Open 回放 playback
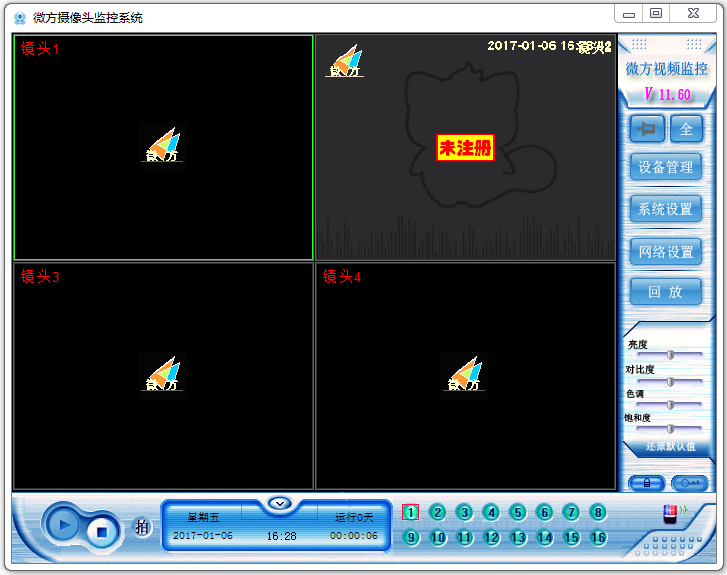 [666, 292]
